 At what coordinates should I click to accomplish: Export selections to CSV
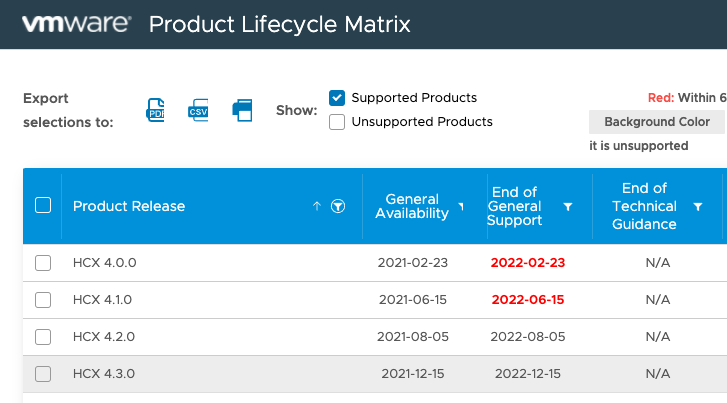198,110
